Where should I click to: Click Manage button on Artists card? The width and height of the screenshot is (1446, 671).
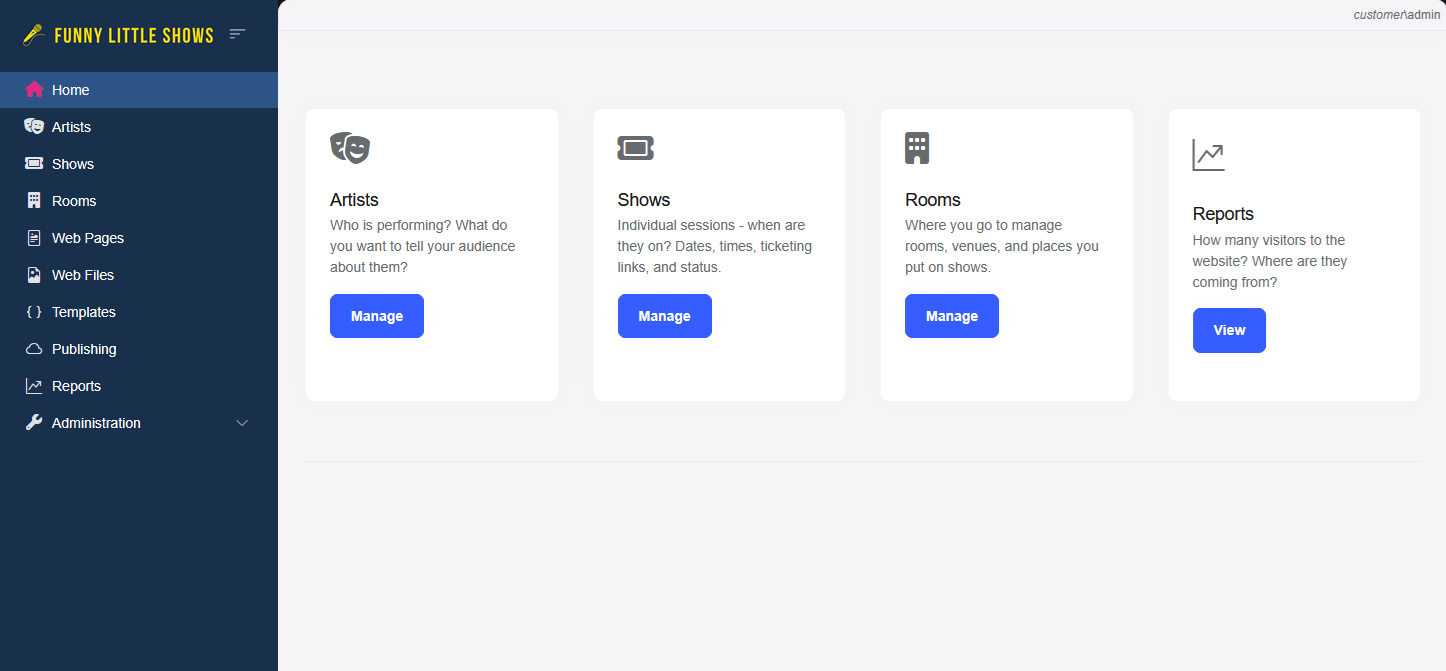click(x=377, y=316)
